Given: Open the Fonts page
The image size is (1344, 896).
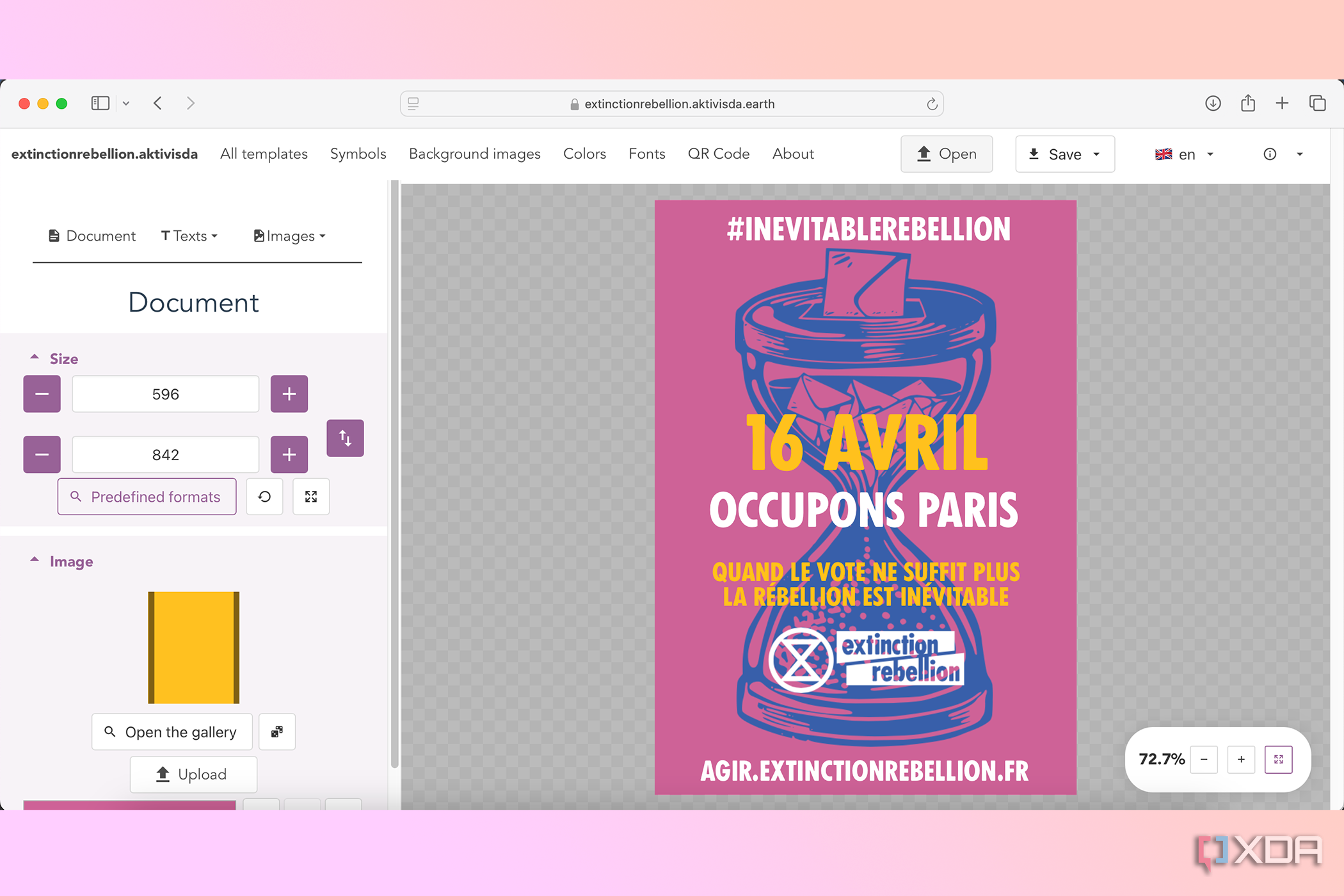Looking at the screenshot, I should pyautogui.click(x=646, y=154).
